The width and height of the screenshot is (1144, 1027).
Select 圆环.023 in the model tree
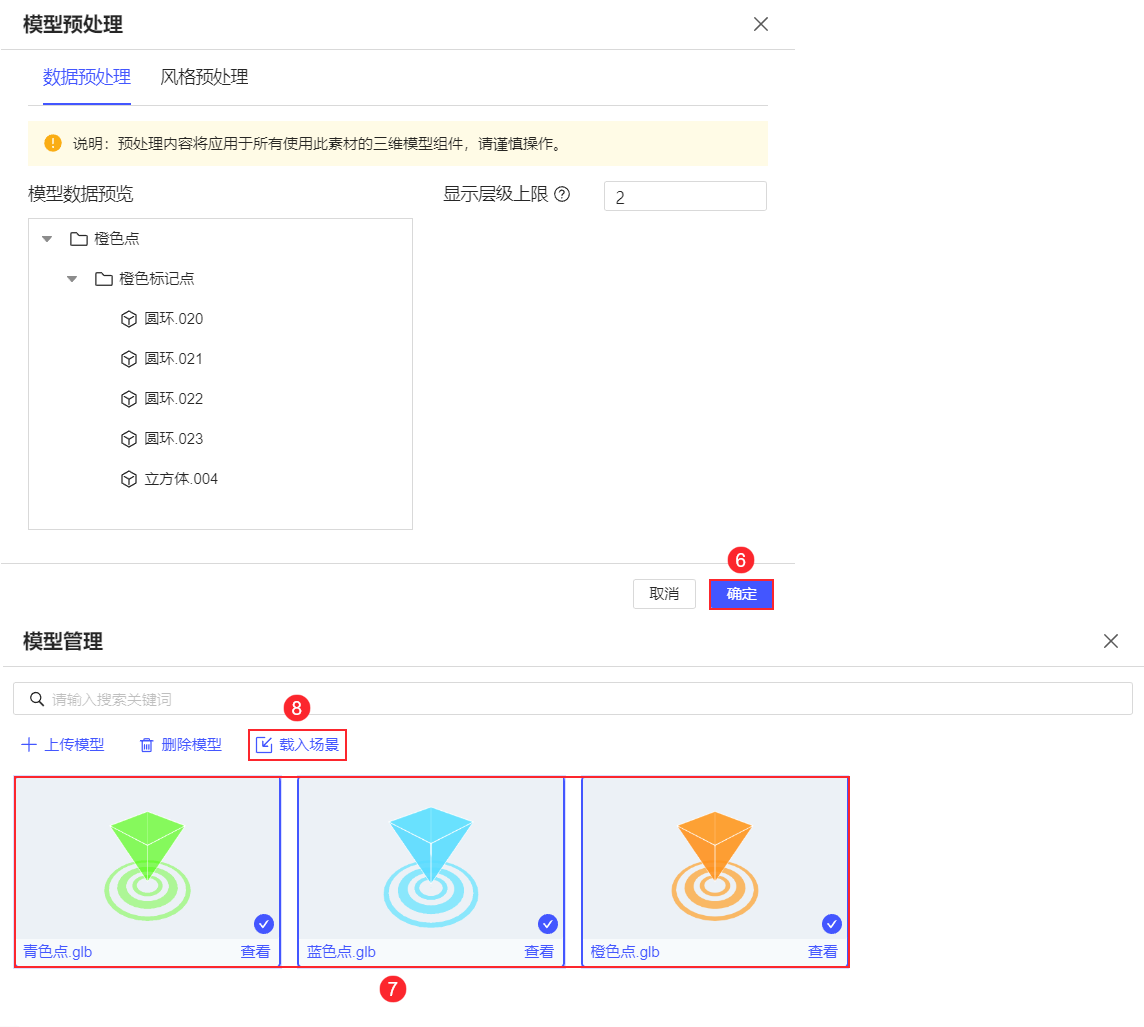pyautogui.click(x=174, y=439)
